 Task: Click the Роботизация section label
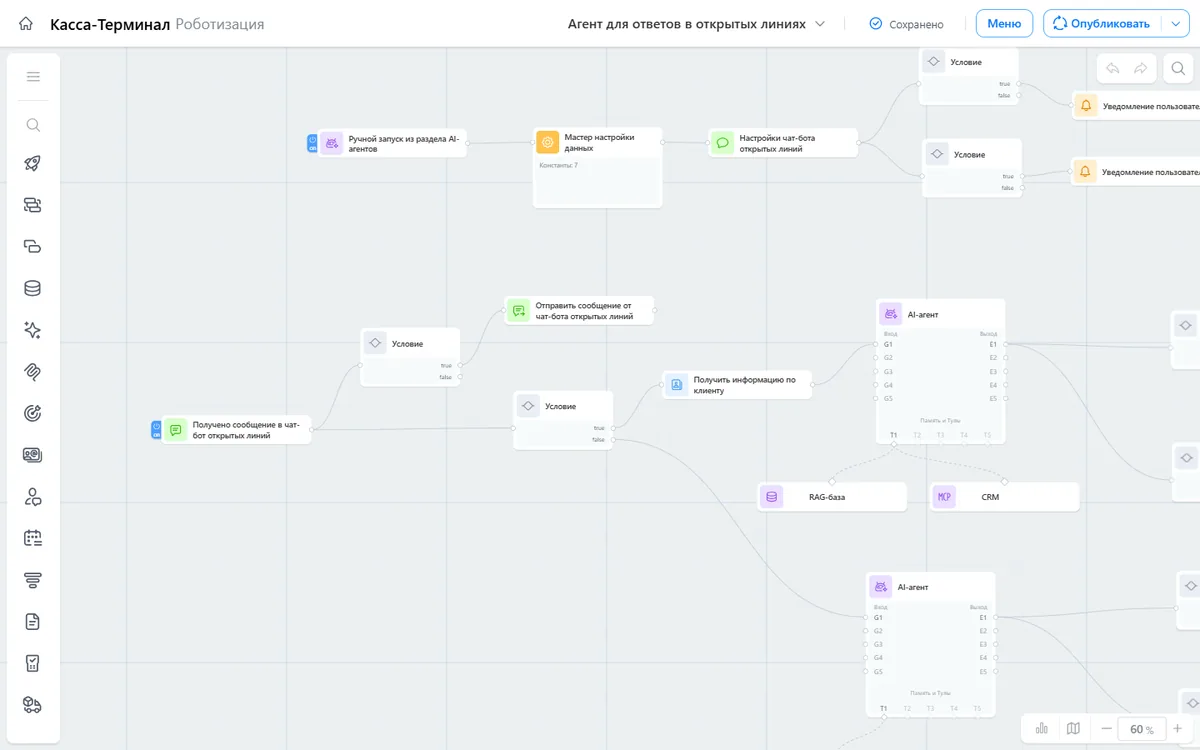click(x=220, y=24)
